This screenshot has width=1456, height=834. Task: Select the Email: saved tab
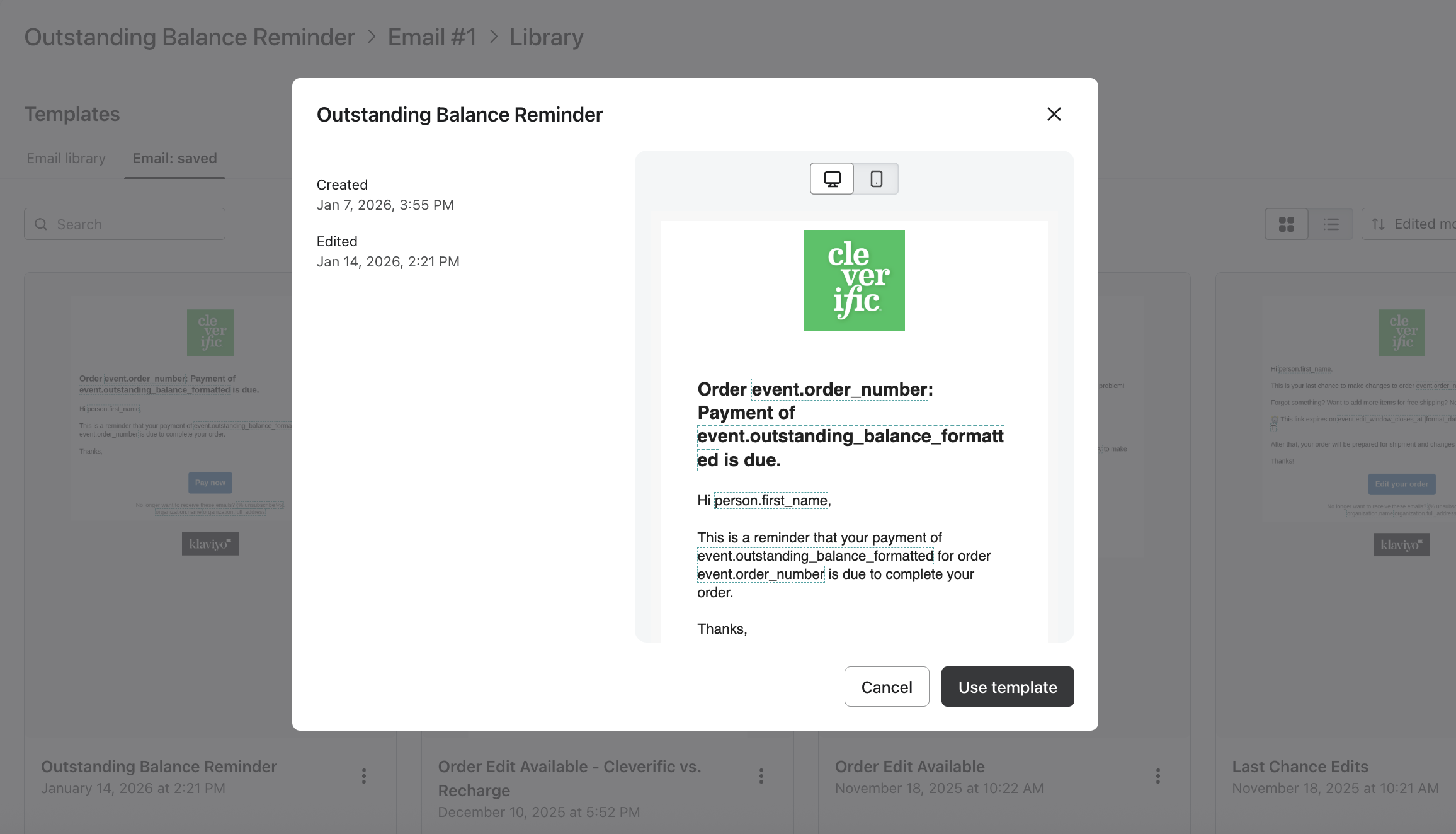[x=174, y=159]
